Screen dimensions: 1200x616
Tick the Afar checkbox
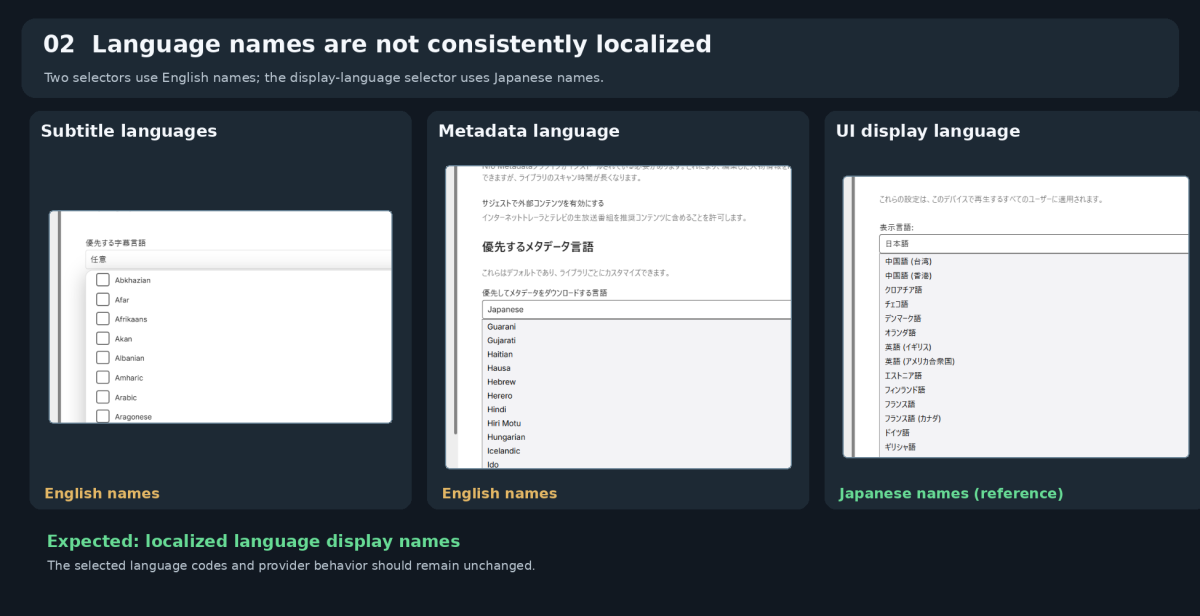tap(103, 299)
